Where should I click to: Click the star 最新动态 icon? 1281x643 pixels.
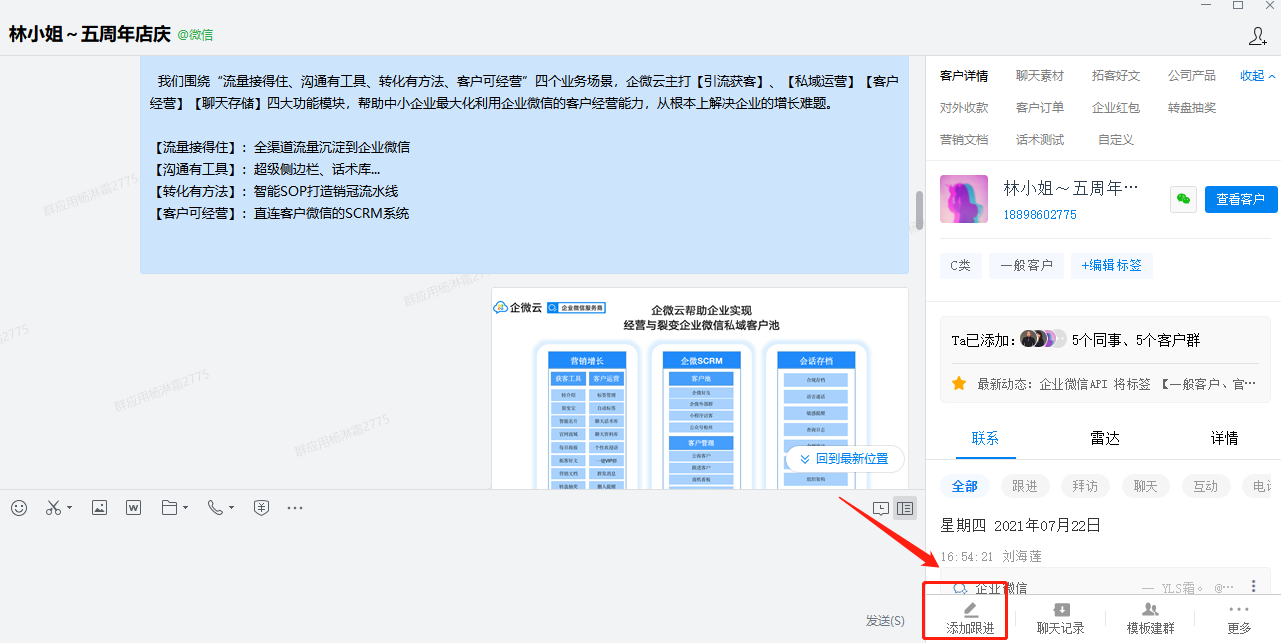[x=959, y=383]
